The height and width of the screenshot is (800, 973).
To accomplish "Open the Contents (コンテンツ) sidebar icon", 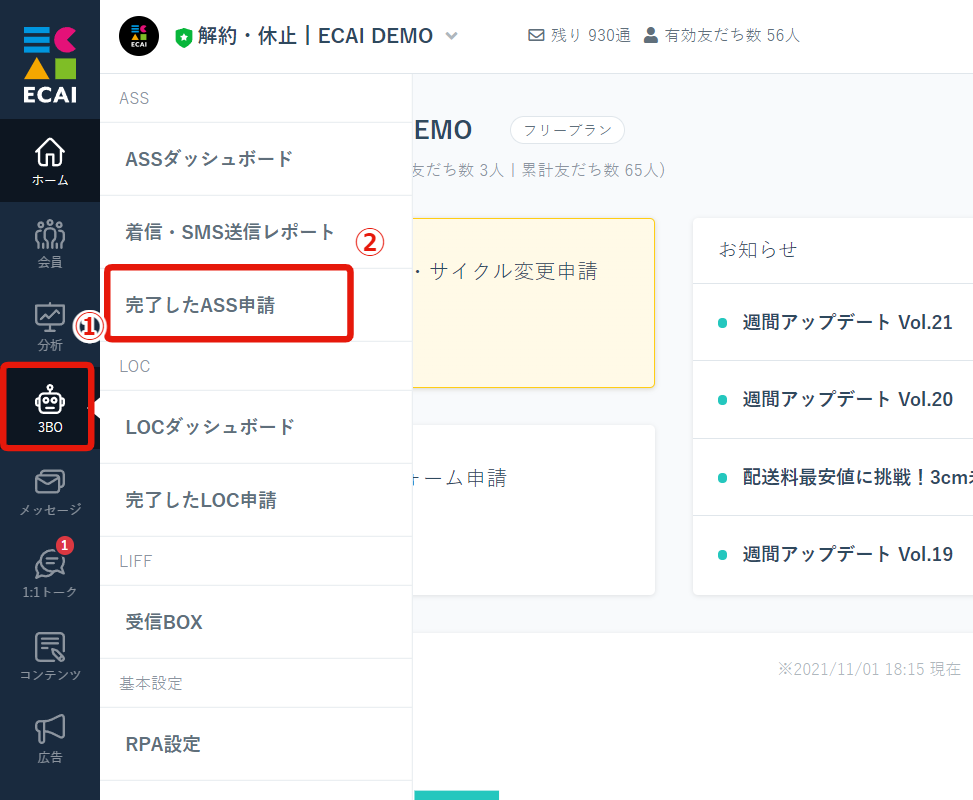I will [50, 655].
